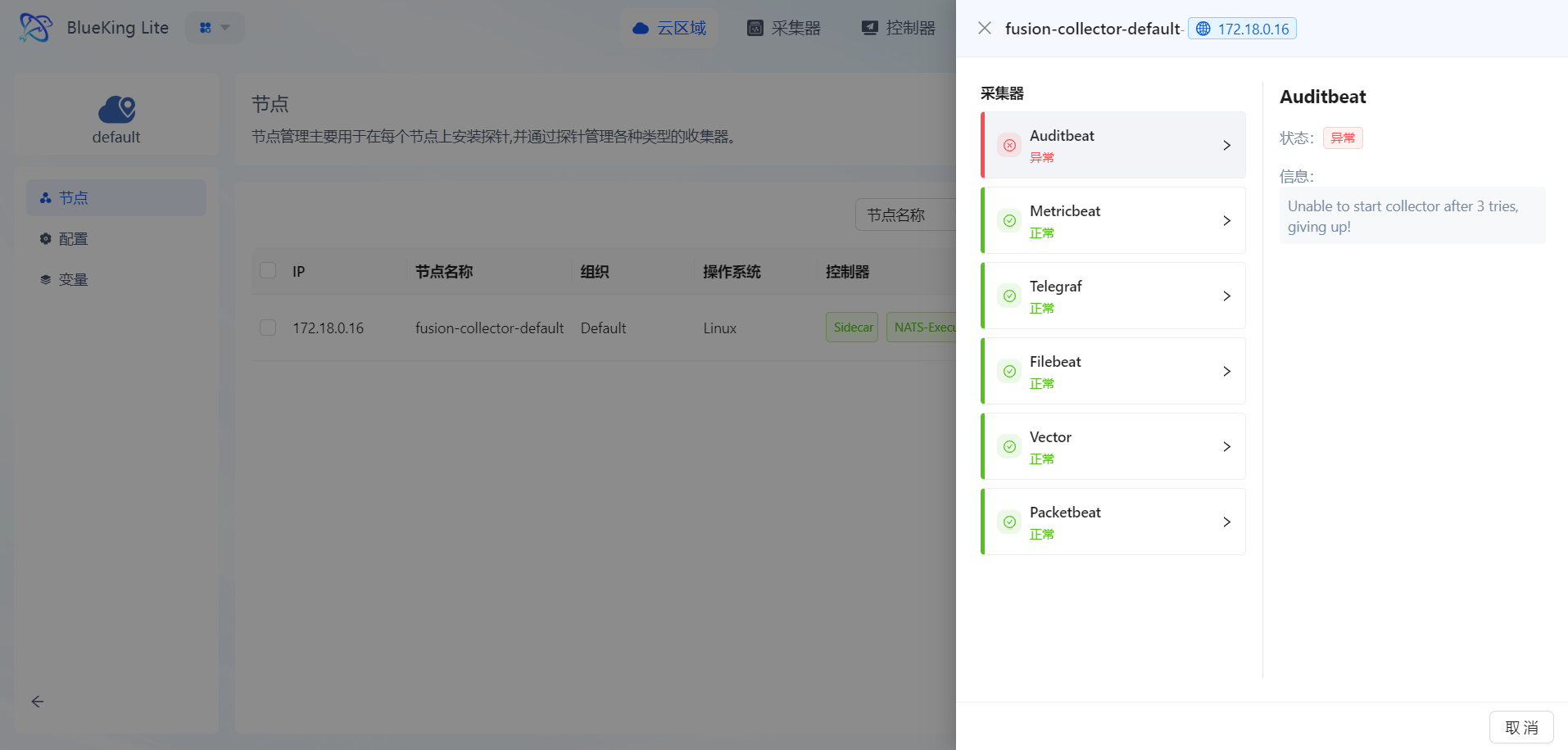Click the Auditbeat detail heading
This screenshot has height=750, width=1568.
click(1322, 97)
